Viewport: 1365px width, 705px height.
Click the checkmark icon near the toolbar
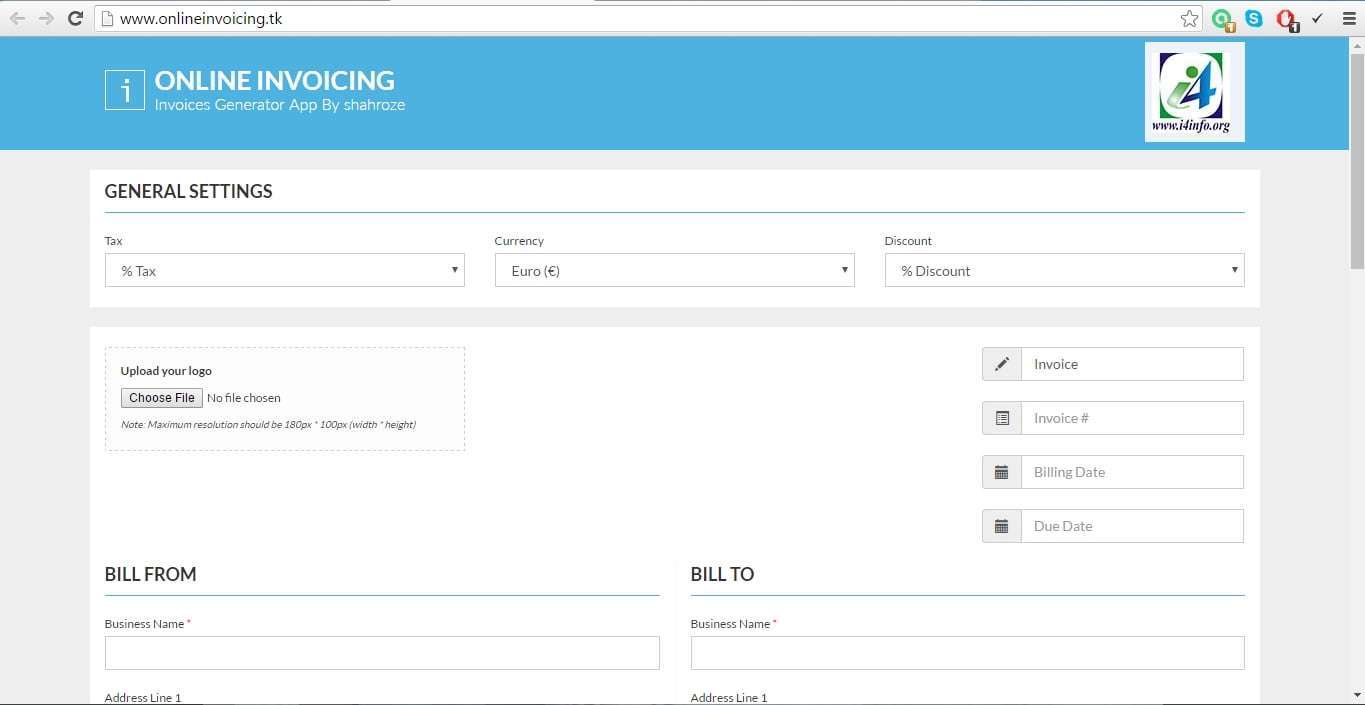click(1316, 18)
